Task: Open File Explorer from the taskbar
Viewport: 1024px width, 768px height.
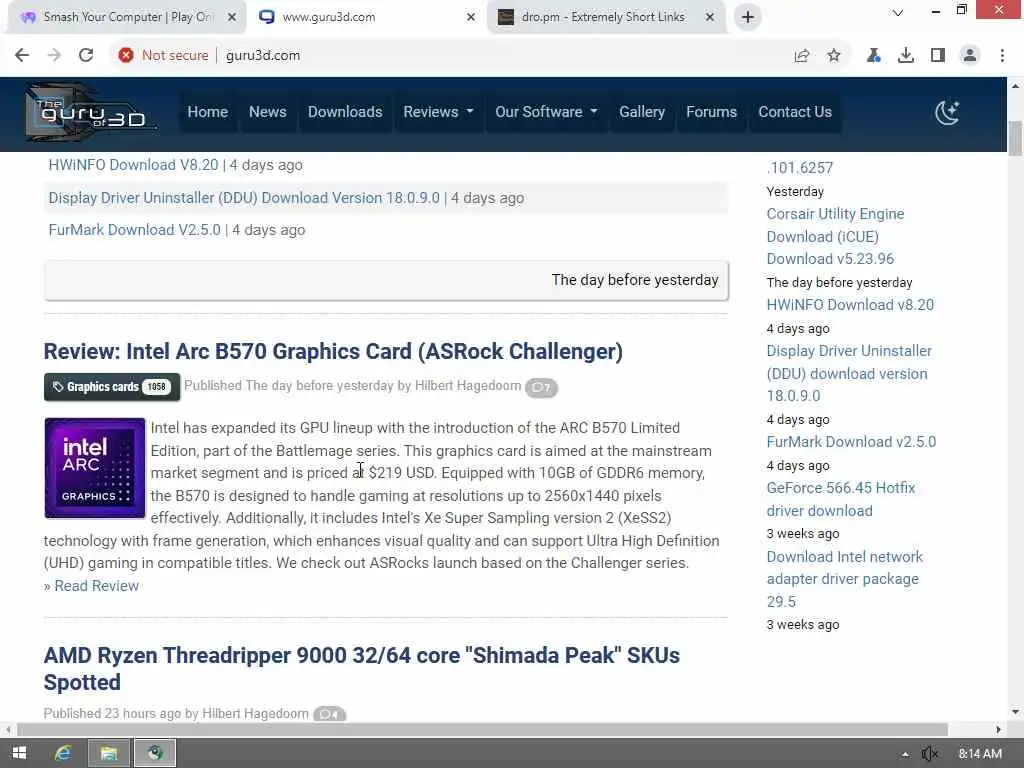Action: click(x=108, y=753)
